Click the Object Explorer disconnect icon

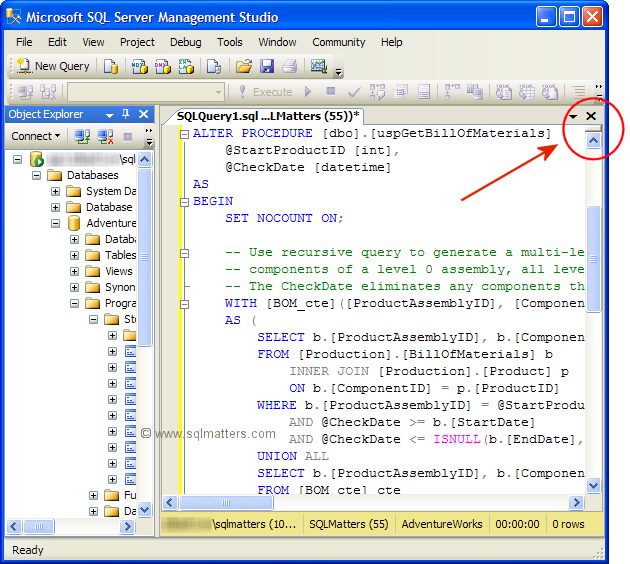105,137
